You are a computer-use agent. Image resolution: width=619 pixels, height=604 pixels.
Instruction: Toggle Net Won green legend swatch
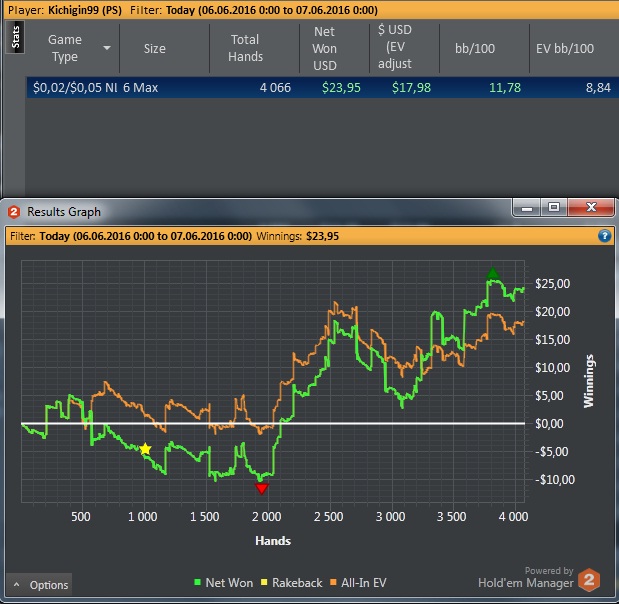tap(198, 582)
